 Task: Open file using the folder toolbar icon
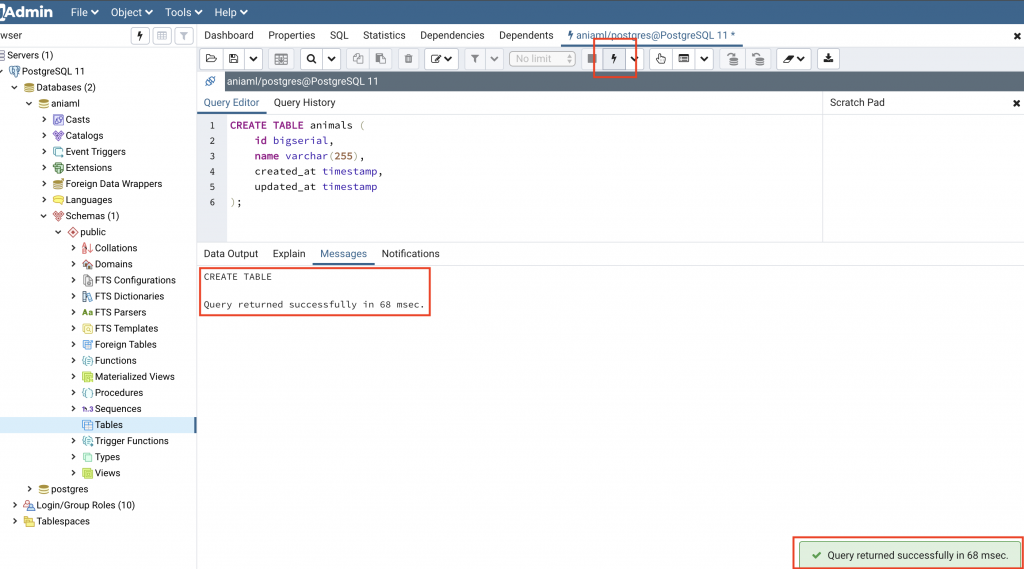tap(211, 59)
